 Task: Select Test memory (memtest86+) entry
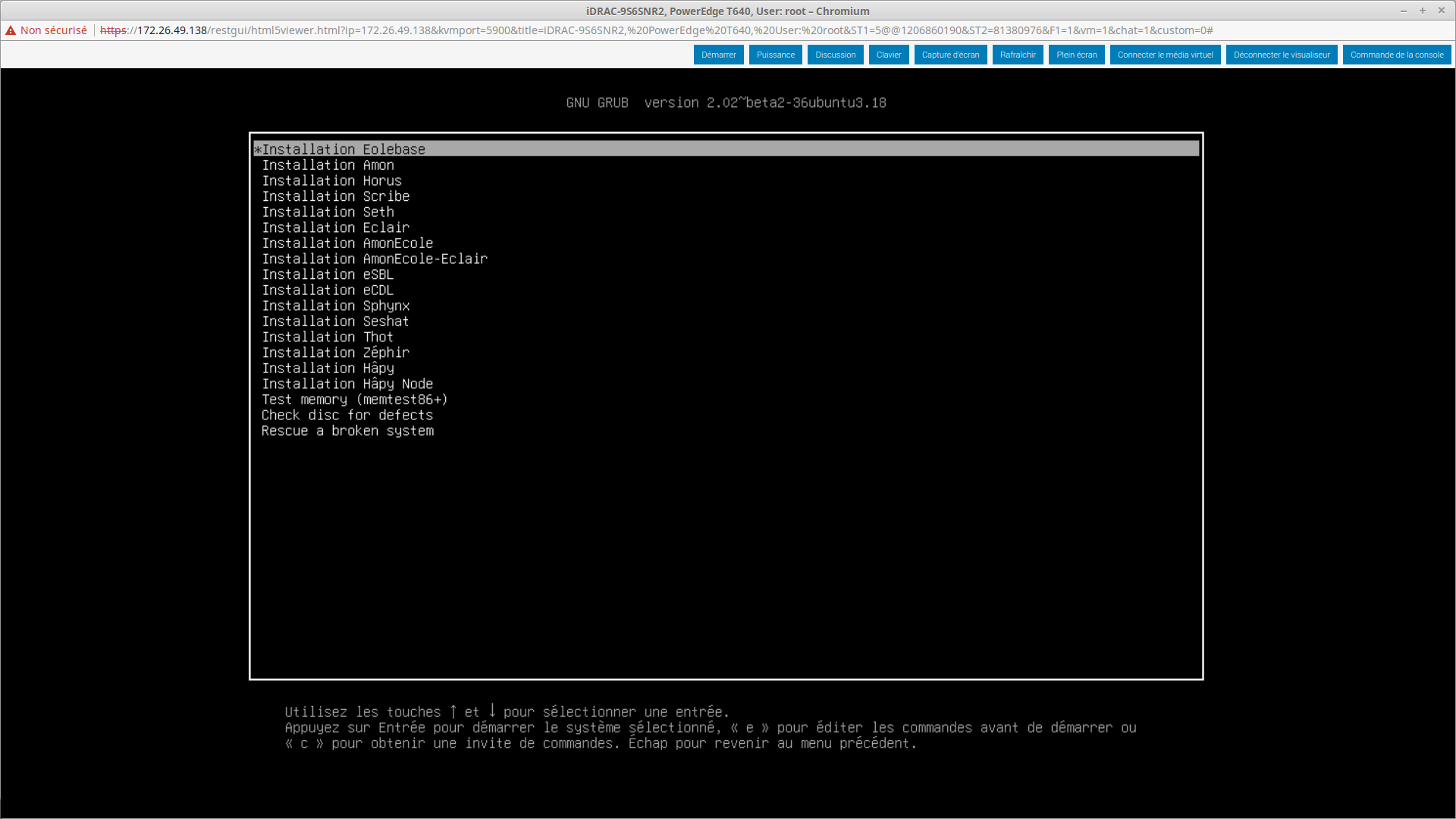tap(354, 400)
